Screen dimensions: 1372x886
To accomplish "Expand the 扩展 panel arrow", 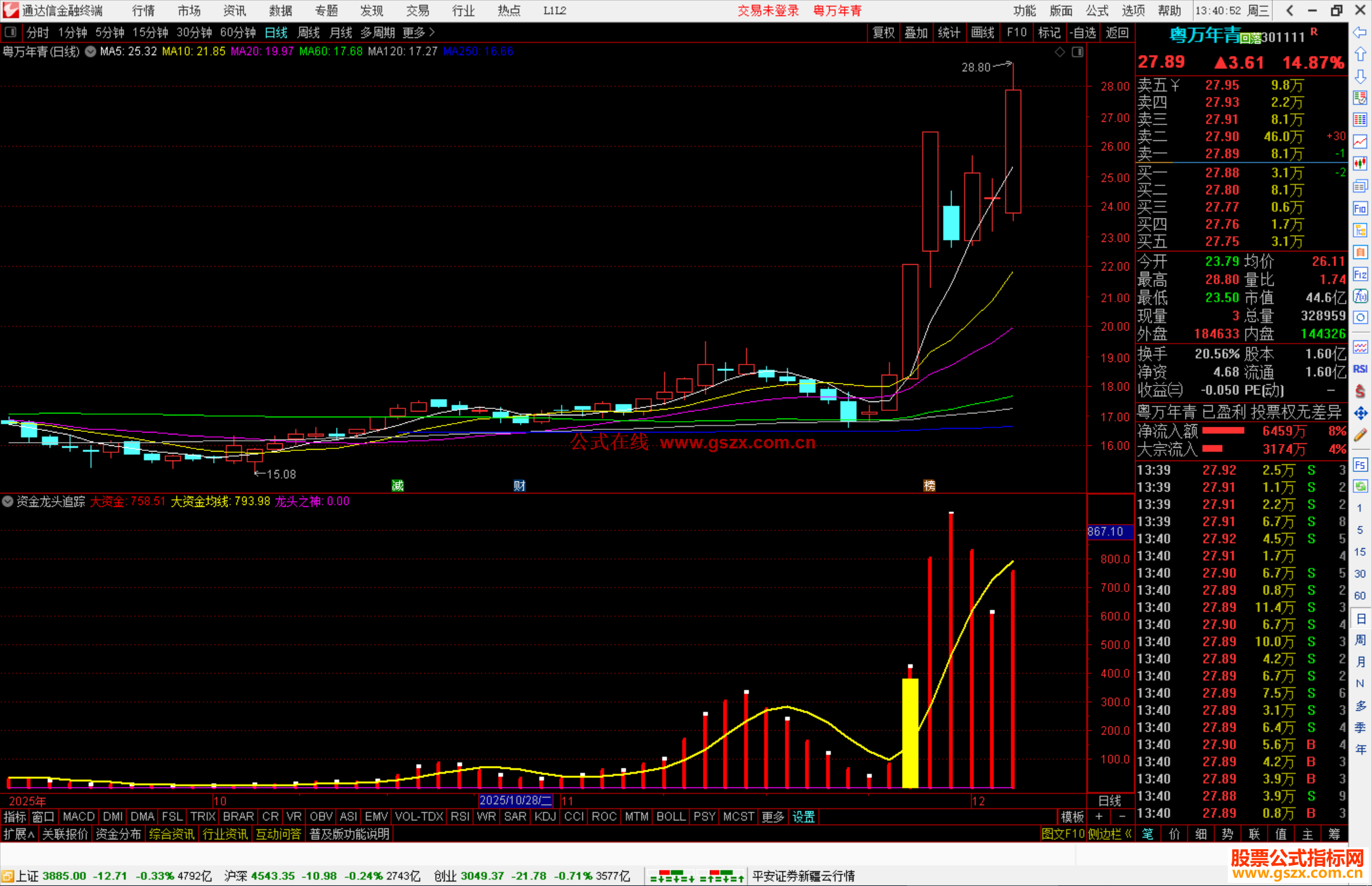I will pos(19,834).
